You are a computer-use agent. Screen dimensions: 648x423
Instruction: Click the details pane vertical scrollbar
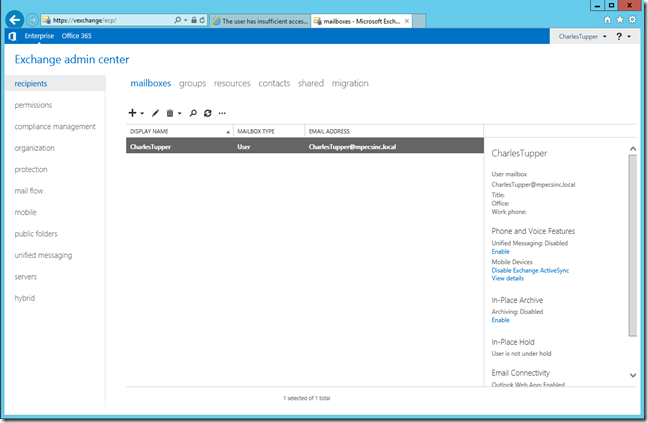(x=632, y=240)
